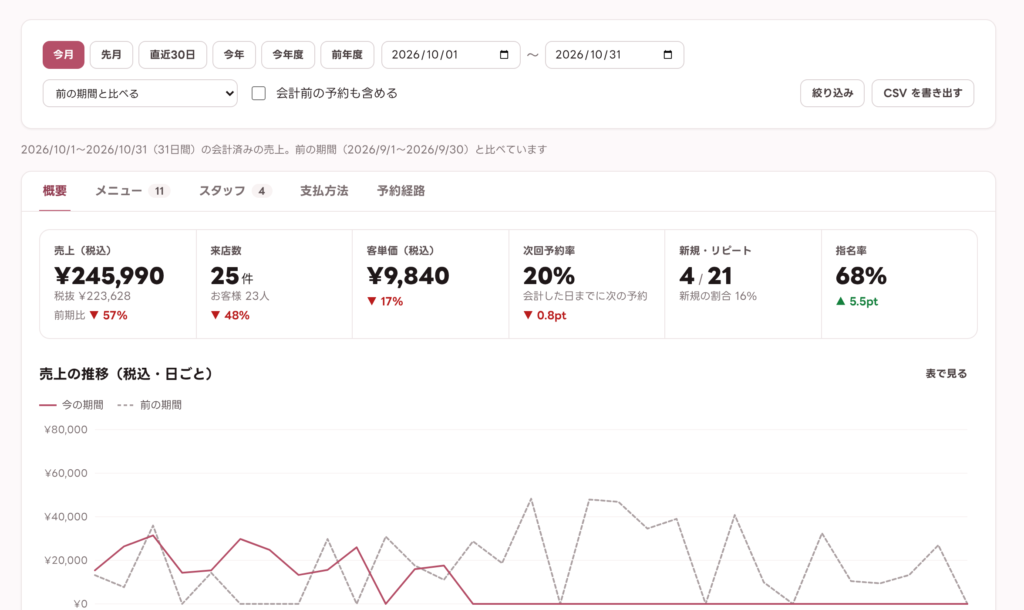Image resolution: width=1024 pixels, height=610 pixels.
Task: Click the 売上の推移（税込・日ごと） heading
Action: point(126,374)
